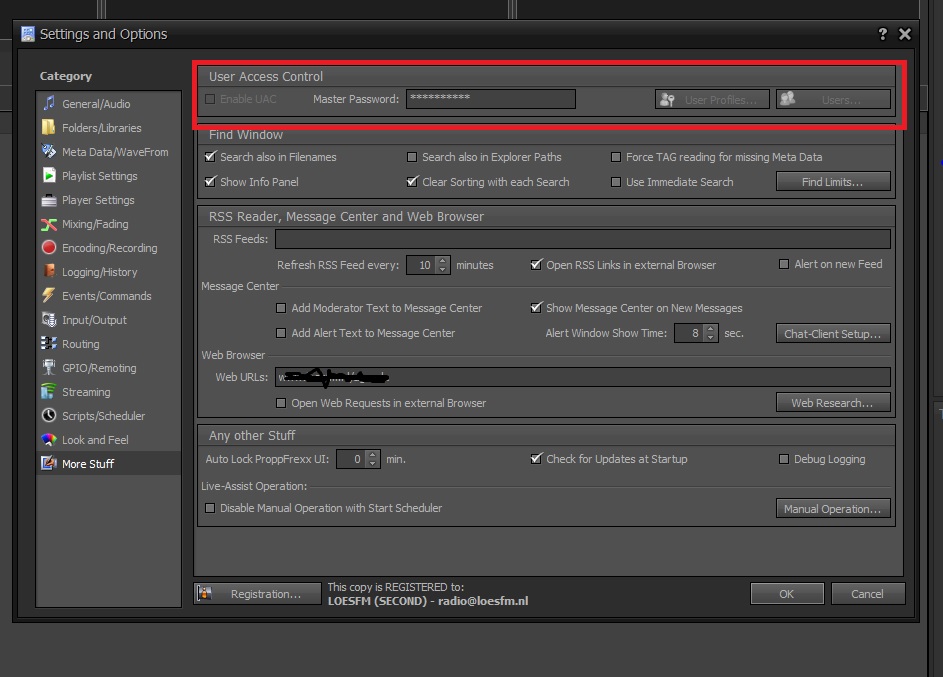Click the Users group icon
This screenshot has width=943, height=677.
click(788, 99)
